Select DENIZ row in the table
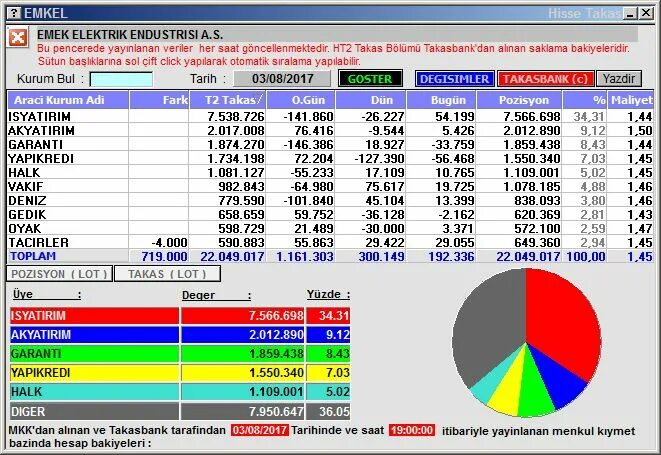661x455 pixels. point(330,200)
